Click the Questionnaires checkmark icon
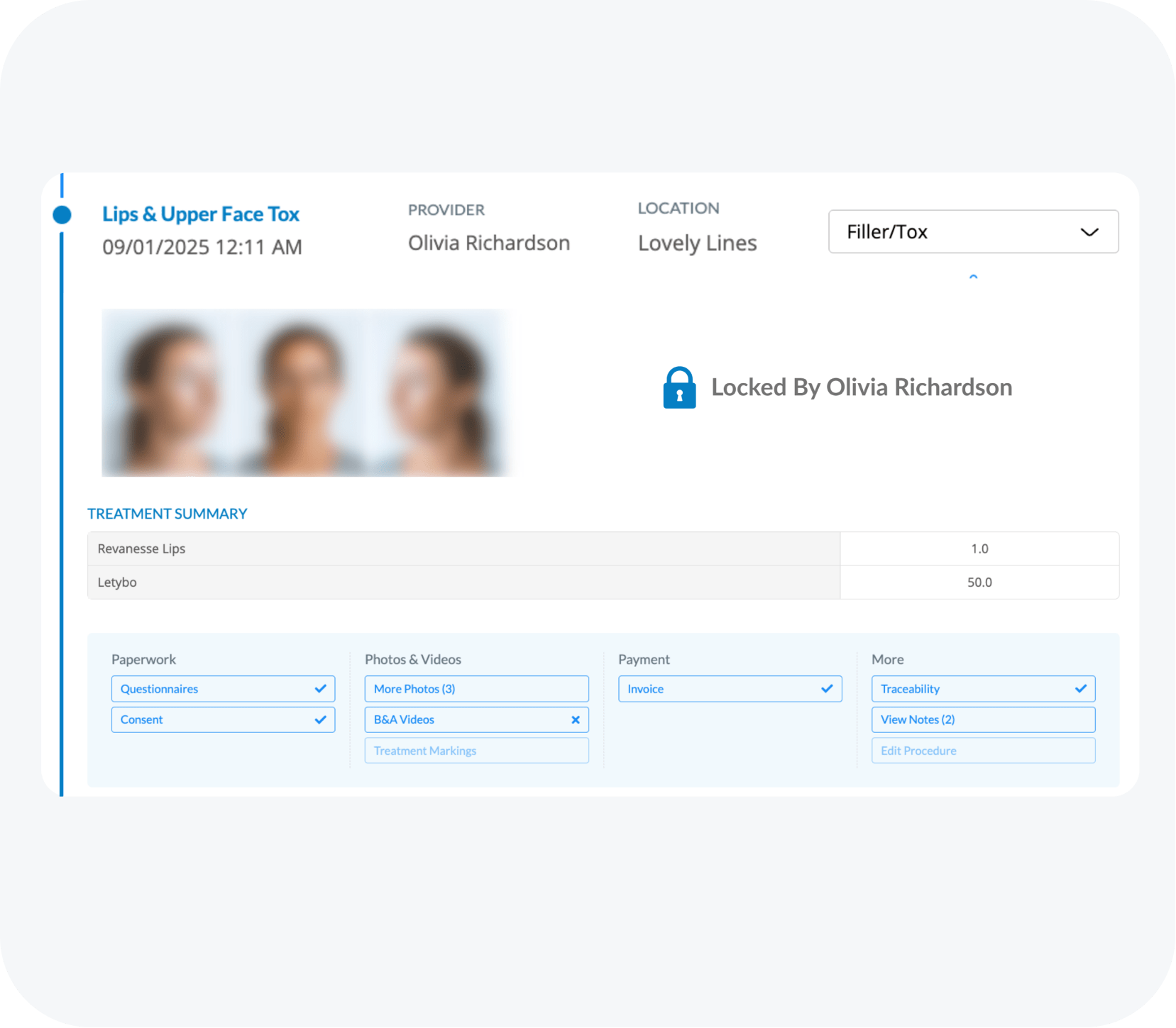The image size is (1176, 1028). tap(320, 689)
